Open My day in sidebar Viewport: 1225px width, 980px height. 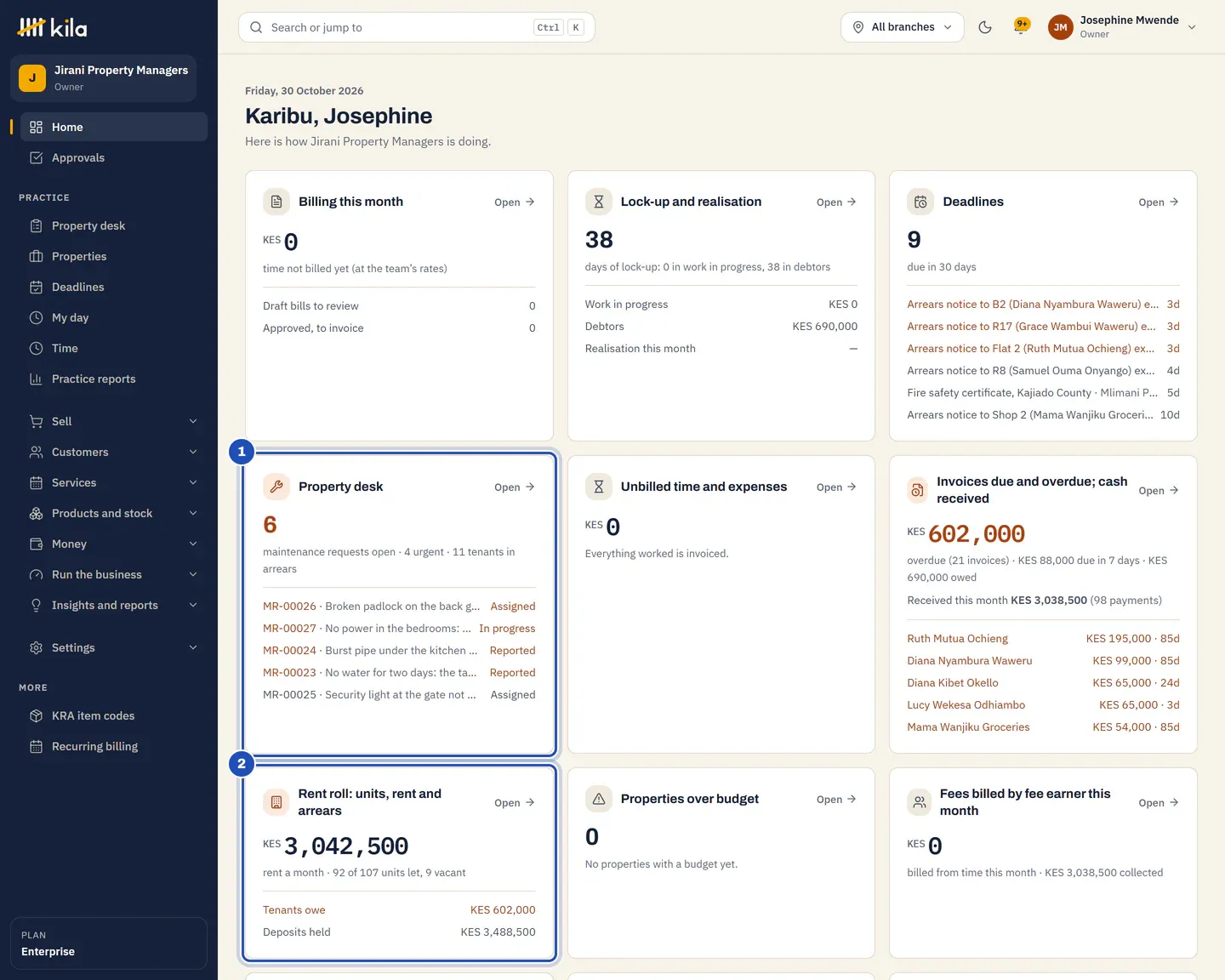coord(113,317)
